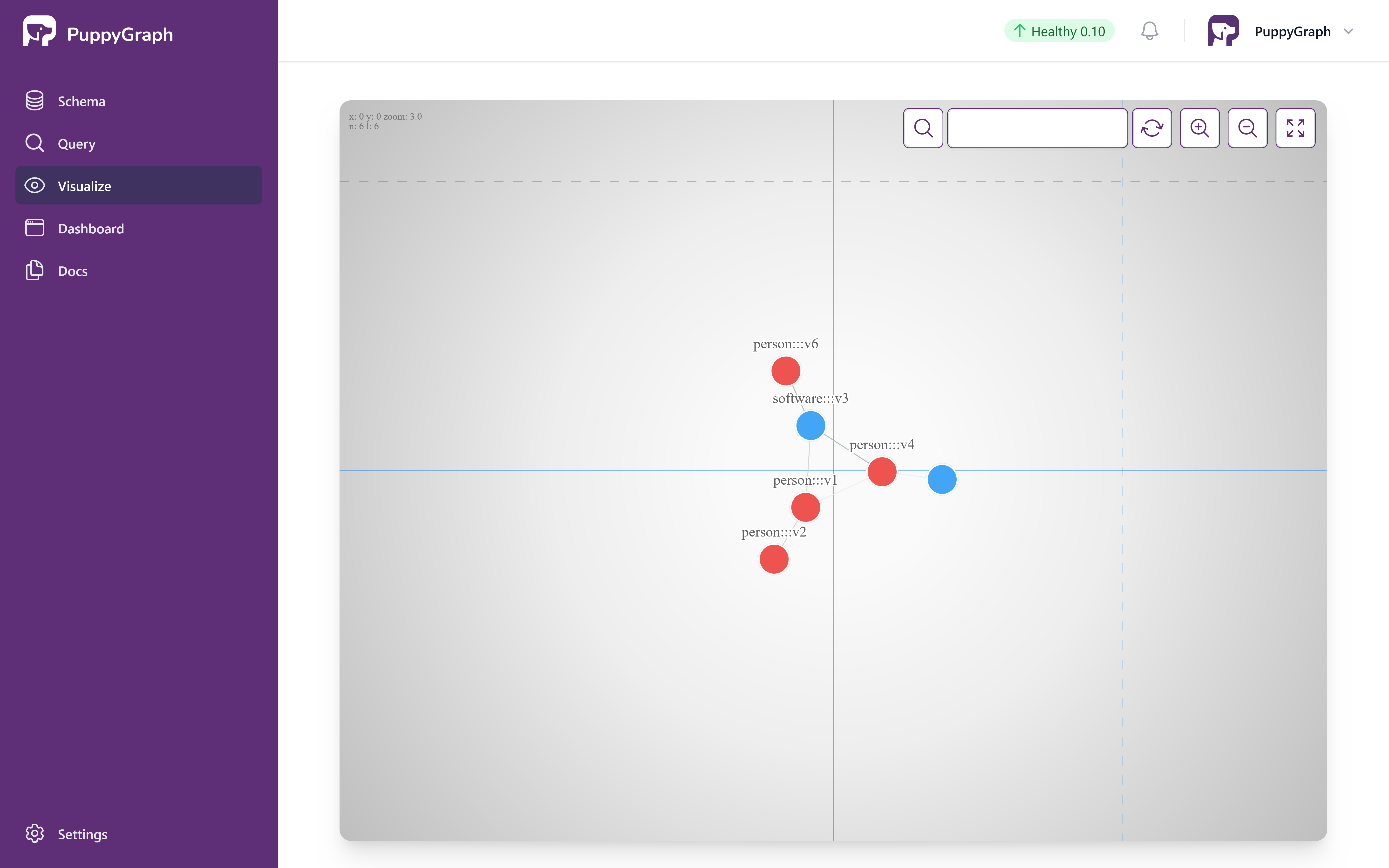This screenshot has height=868, width=1389.
Task: Open the notifications bell
Action: coord(1149,31)
